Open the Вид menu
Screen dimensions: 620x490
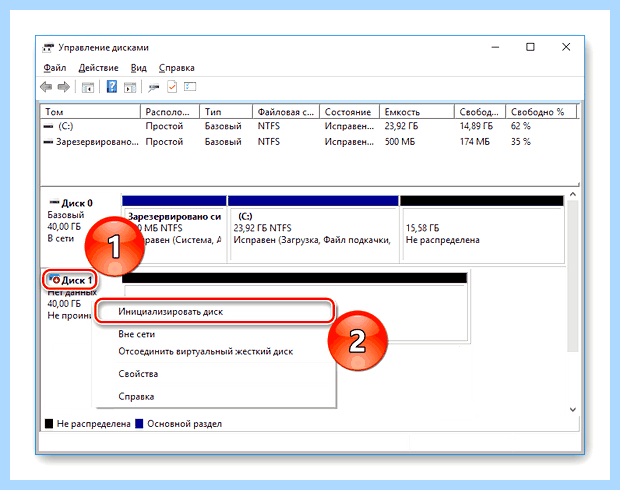[138, 68]
